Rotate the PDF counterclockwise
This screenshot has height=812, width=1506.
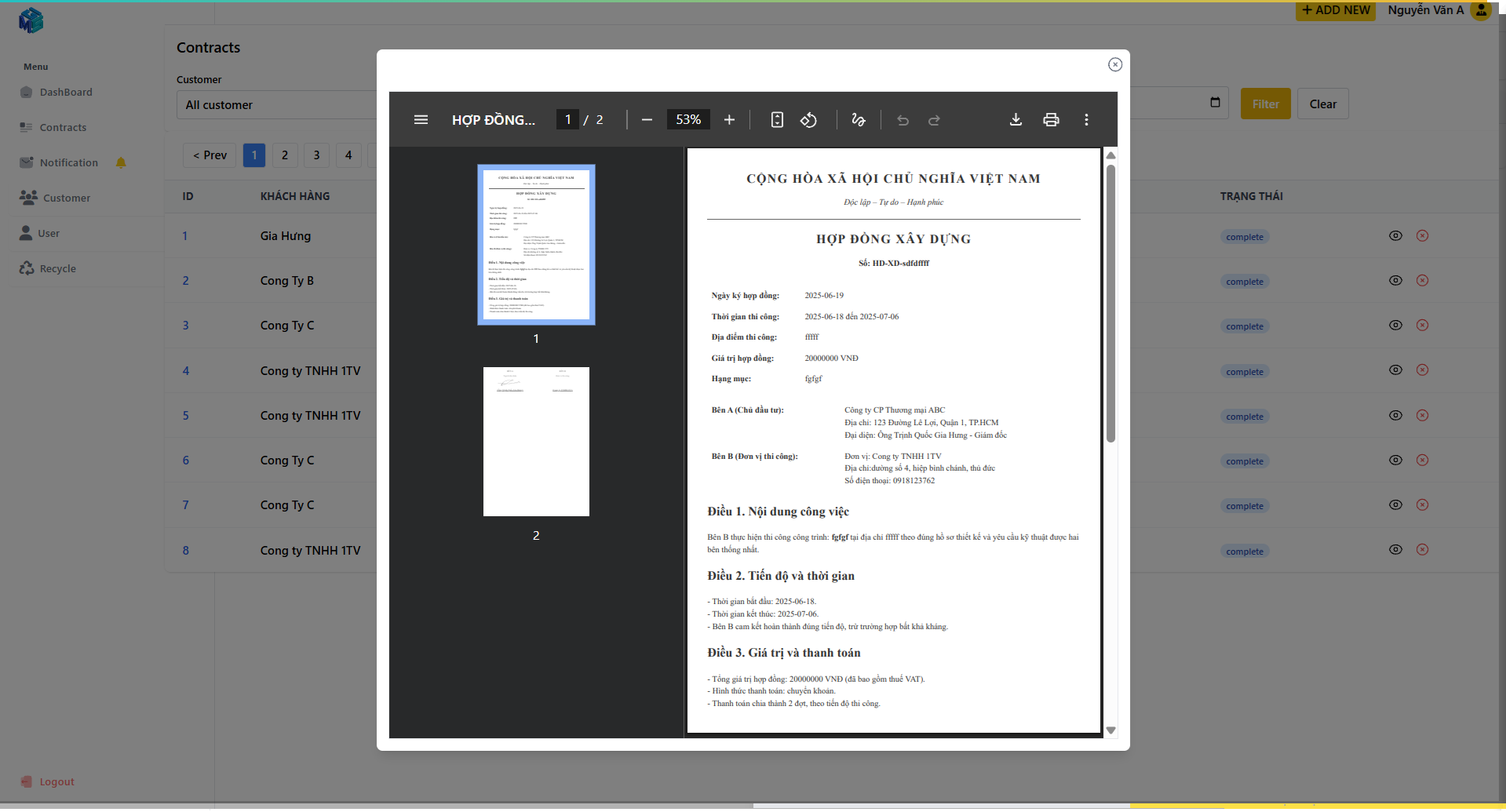click(x=808, y=120)
